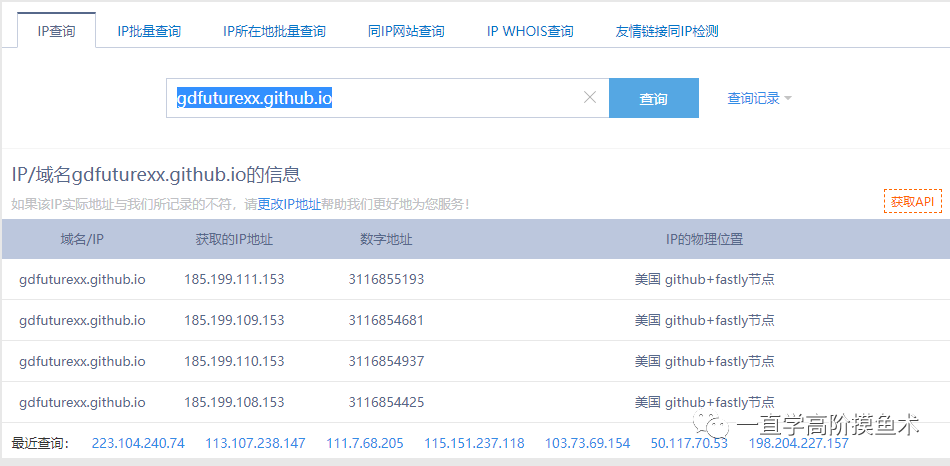Switch to the 同IP网站查询 tab
The height and width of the screenshot is (466, 950).
406,32
